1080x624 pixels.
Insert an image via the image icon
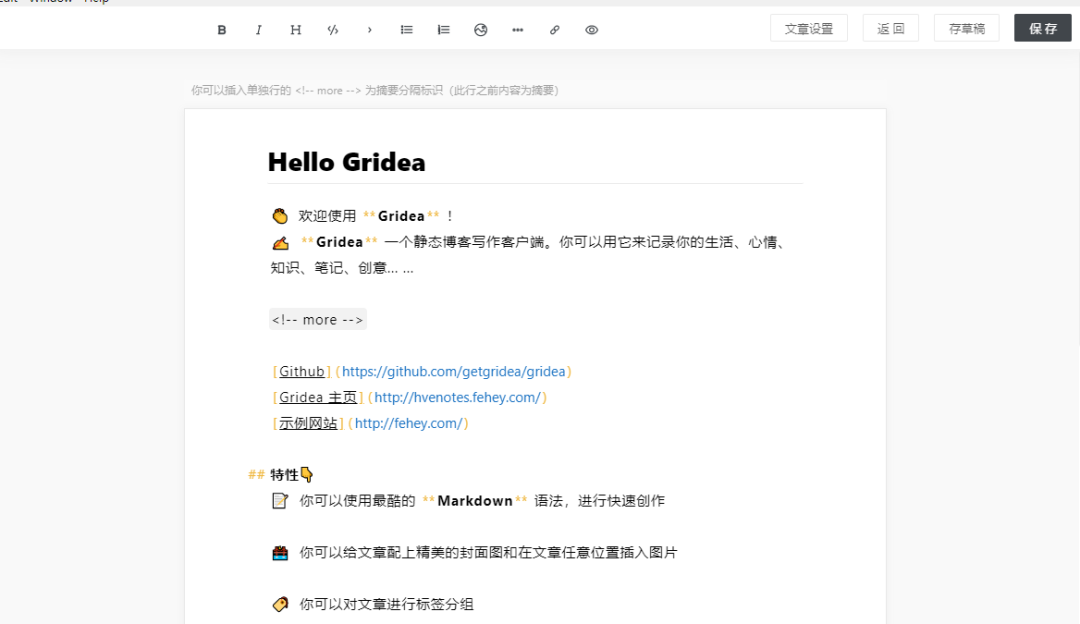click(481, 30)
